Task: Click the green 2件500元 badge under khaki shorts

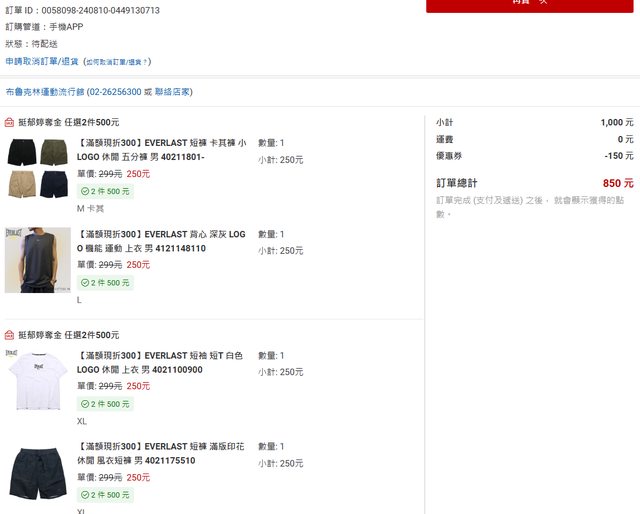Action: pyautogui.click(x=105, y=191)
